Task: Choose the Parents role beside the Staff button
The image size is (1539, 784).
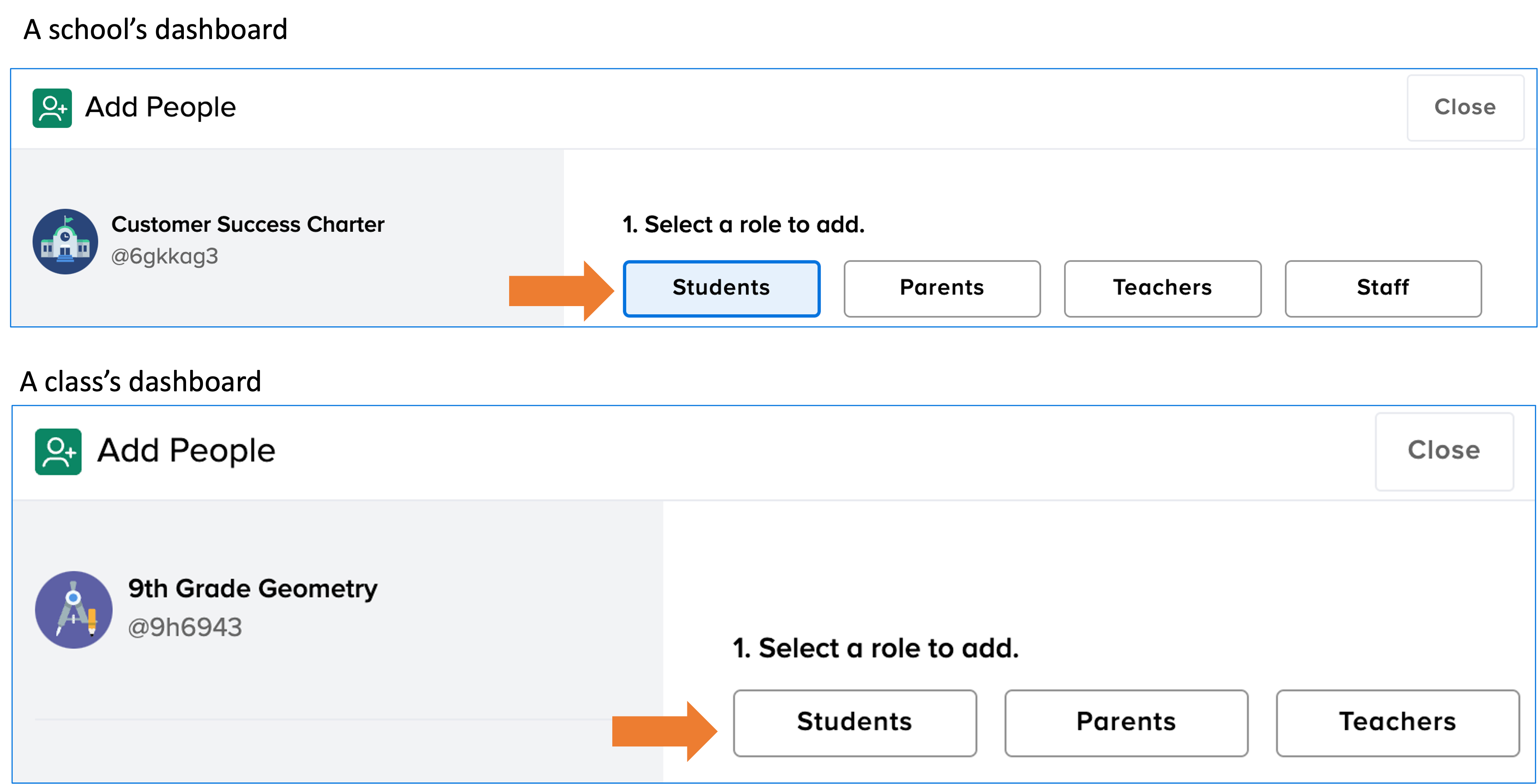Action: coord(942,288)
